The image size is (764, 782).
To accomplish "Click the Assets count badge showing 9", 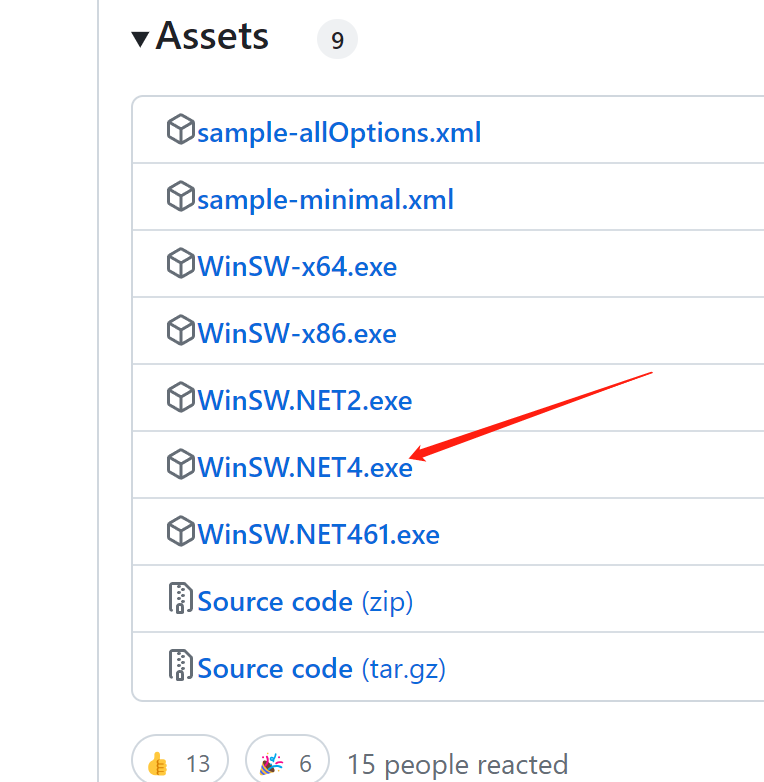I will coord(337,39).
